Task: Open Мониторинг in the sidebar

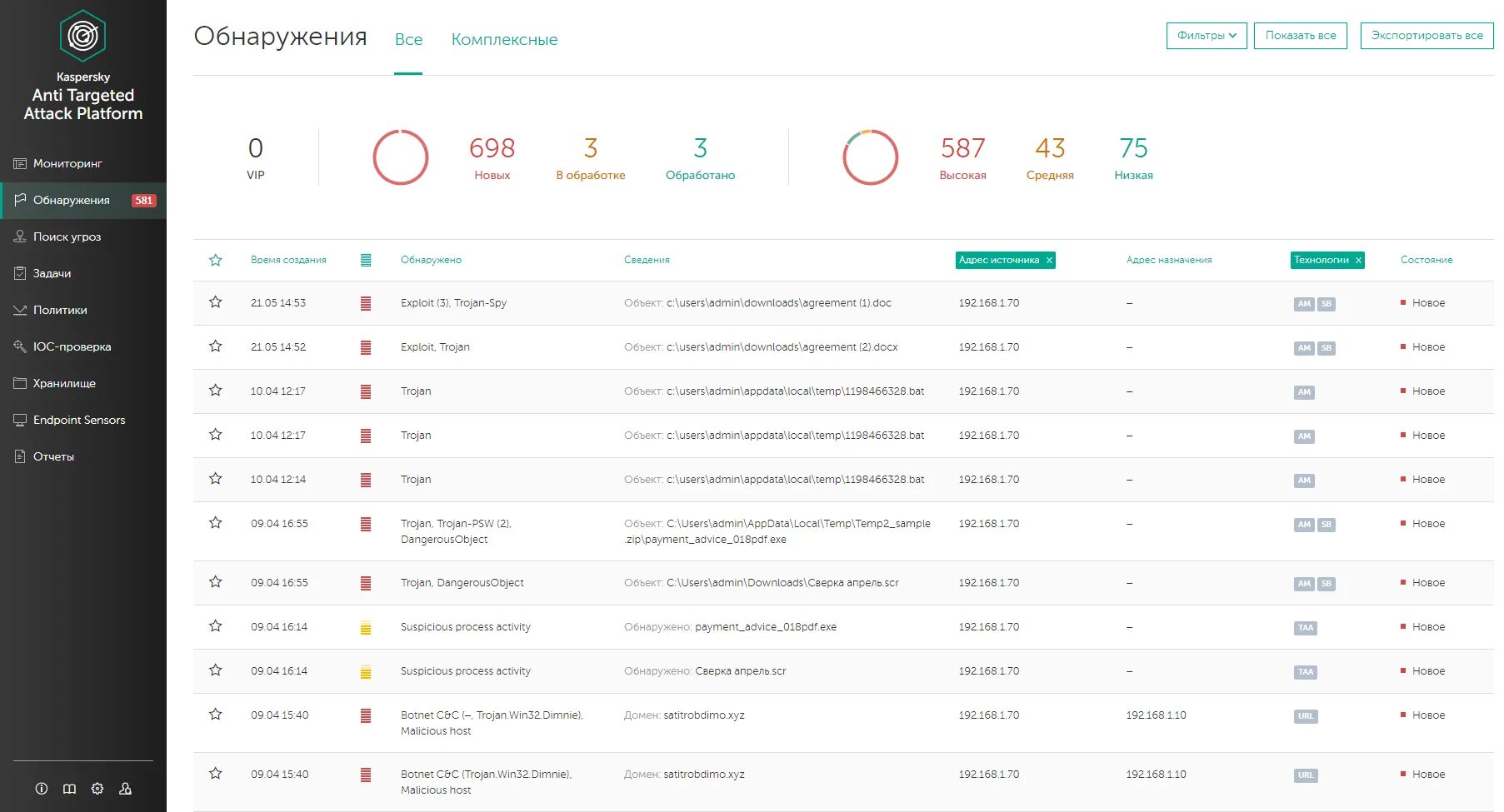Action: tap(83, 163)
